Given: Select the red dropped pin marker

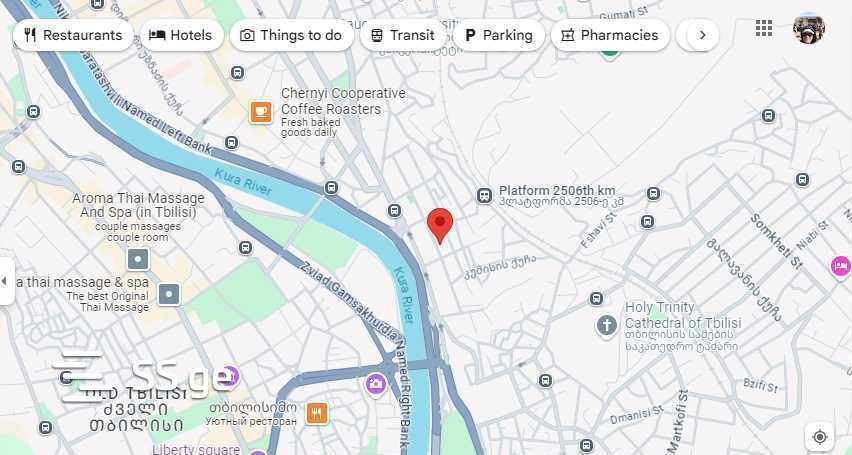Looking at the screenshot, I should tap(440, 226).
